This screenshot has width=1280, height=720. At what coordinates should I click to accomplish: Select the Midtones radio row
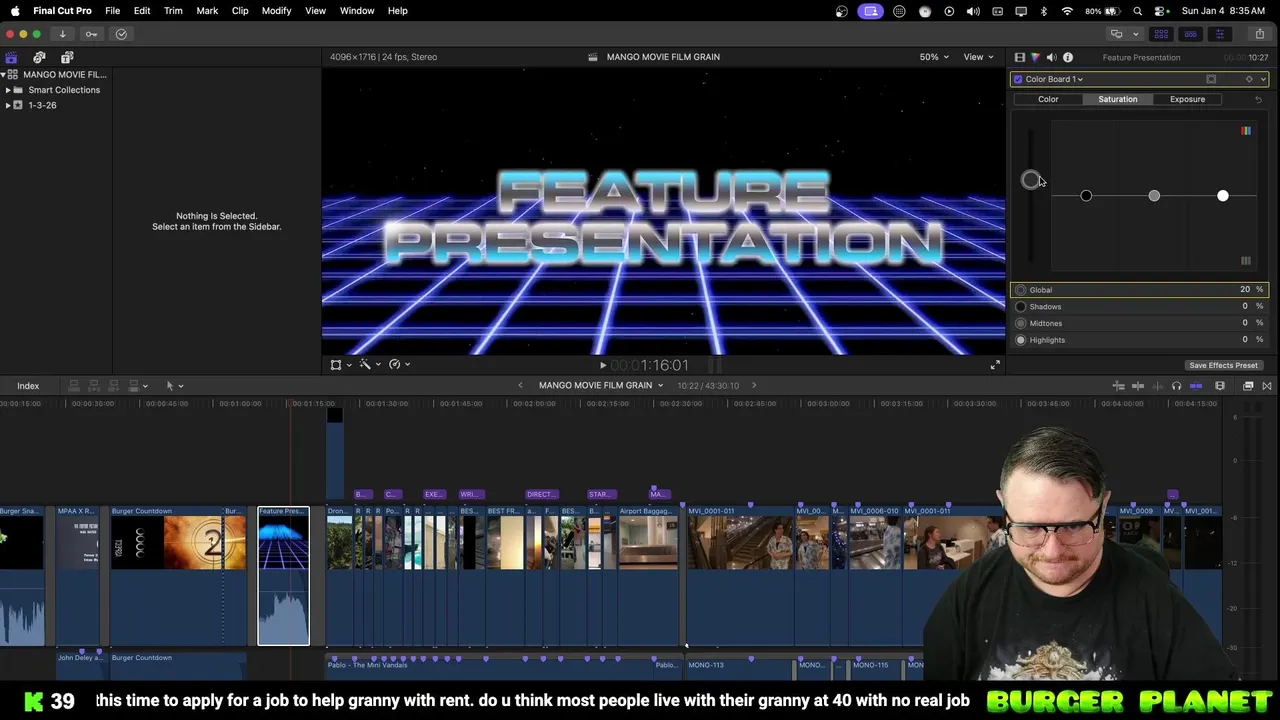tap(1139, 323)
